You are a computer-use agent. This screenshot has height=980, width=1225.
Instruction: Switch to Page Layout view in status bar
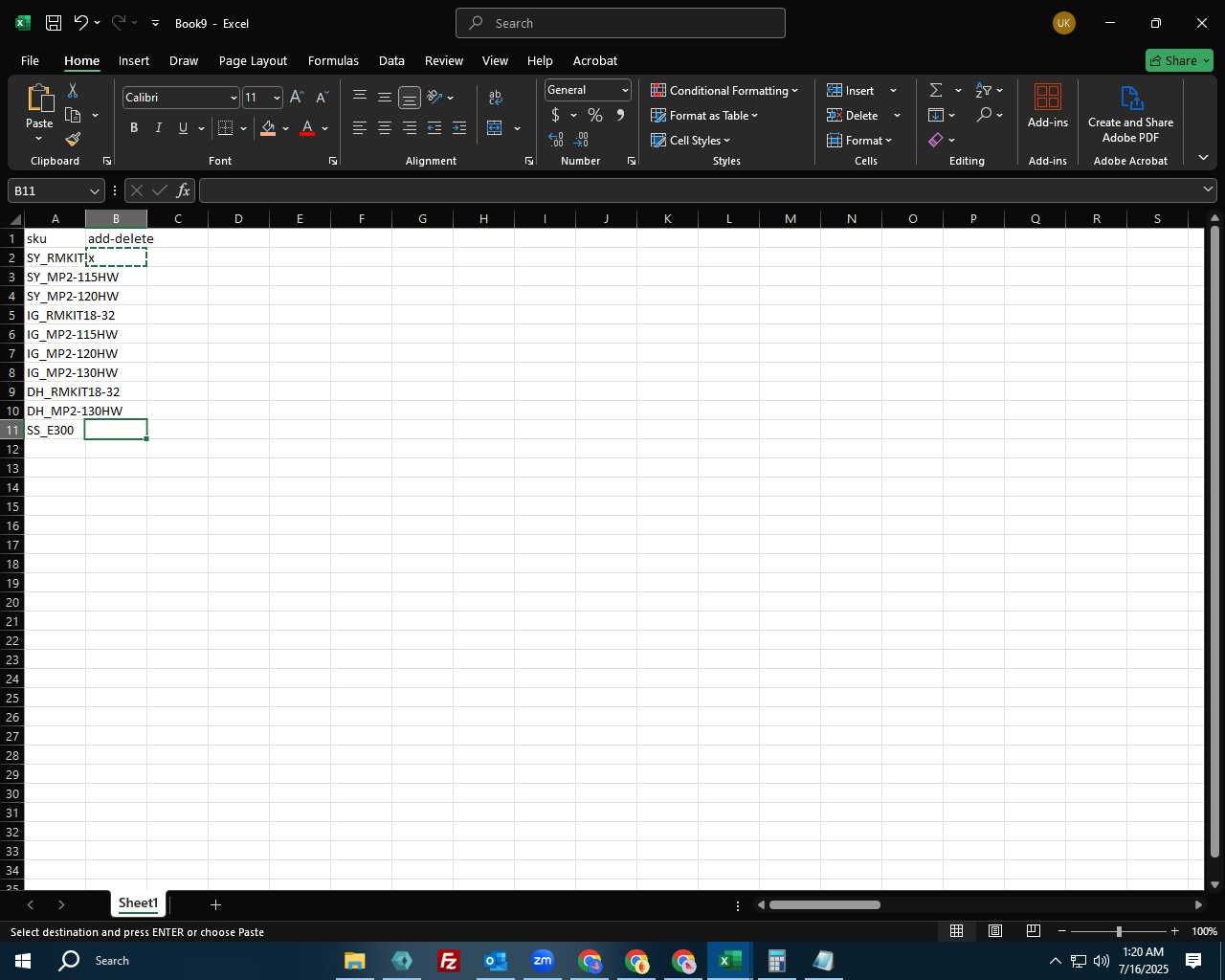coord(995,931)
